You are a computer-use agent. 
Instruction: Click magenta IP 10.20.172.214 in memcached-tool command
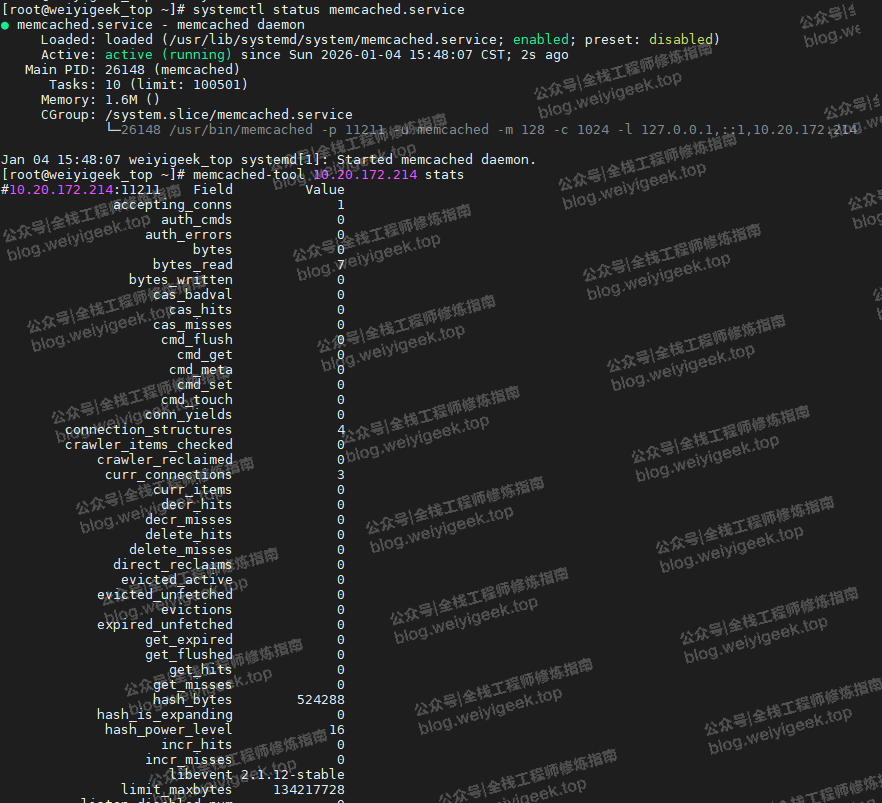click(365, 175)
